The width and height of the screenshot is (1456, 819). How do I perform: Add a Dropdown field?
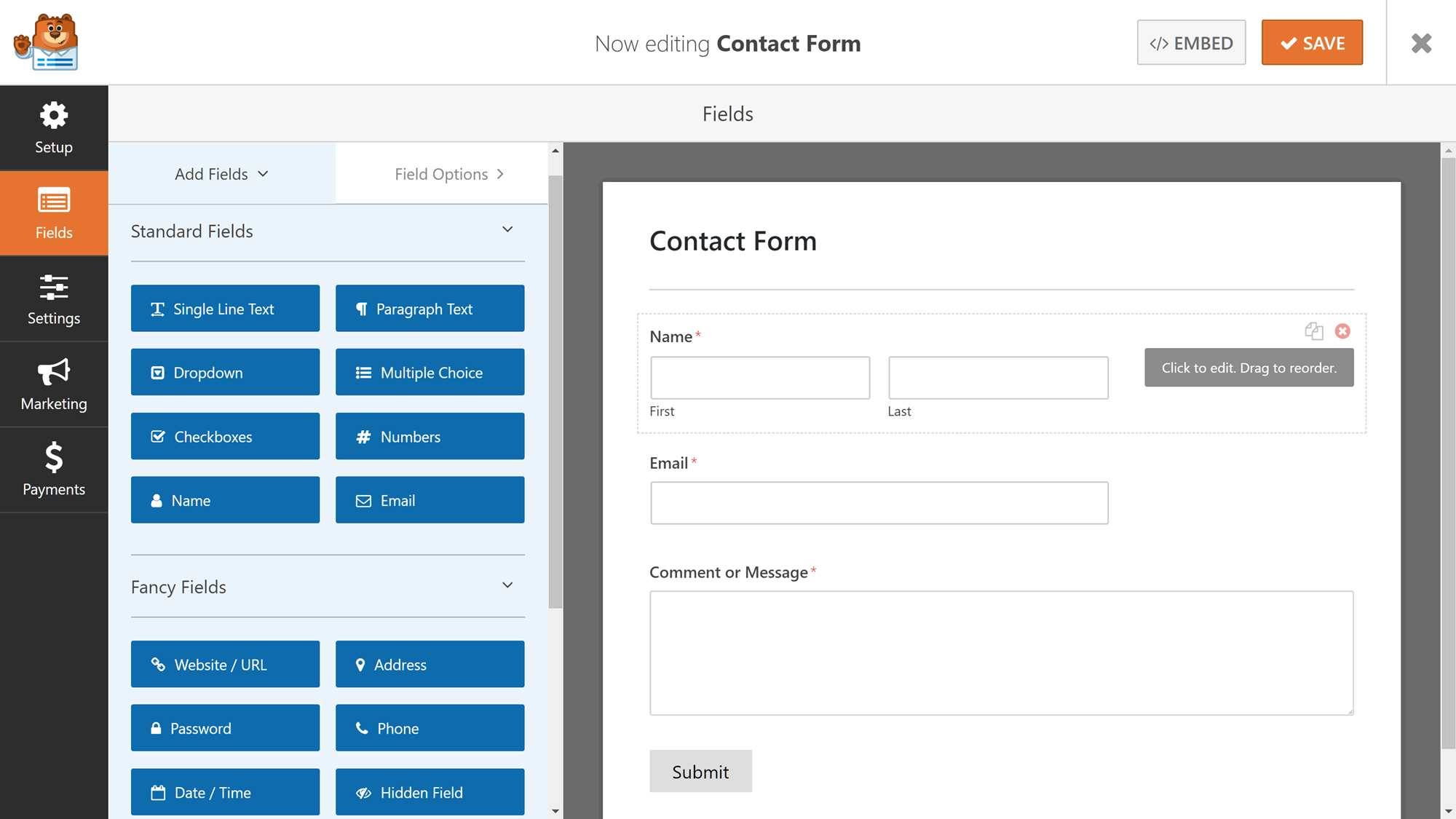click(225, 372)
